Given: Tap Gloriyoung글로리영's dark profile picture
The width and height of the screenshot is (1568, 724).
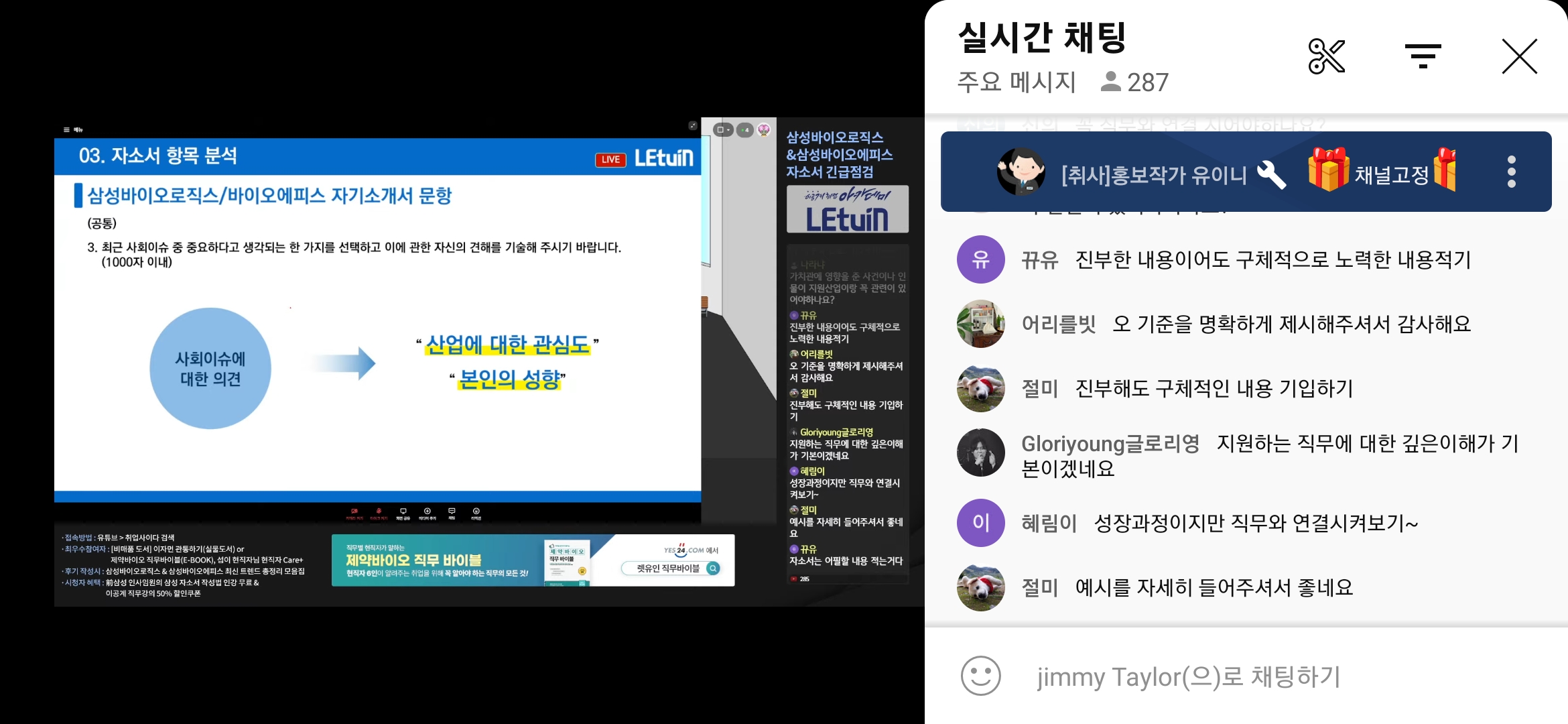Looking at the screenshot, I should point(981,452).
